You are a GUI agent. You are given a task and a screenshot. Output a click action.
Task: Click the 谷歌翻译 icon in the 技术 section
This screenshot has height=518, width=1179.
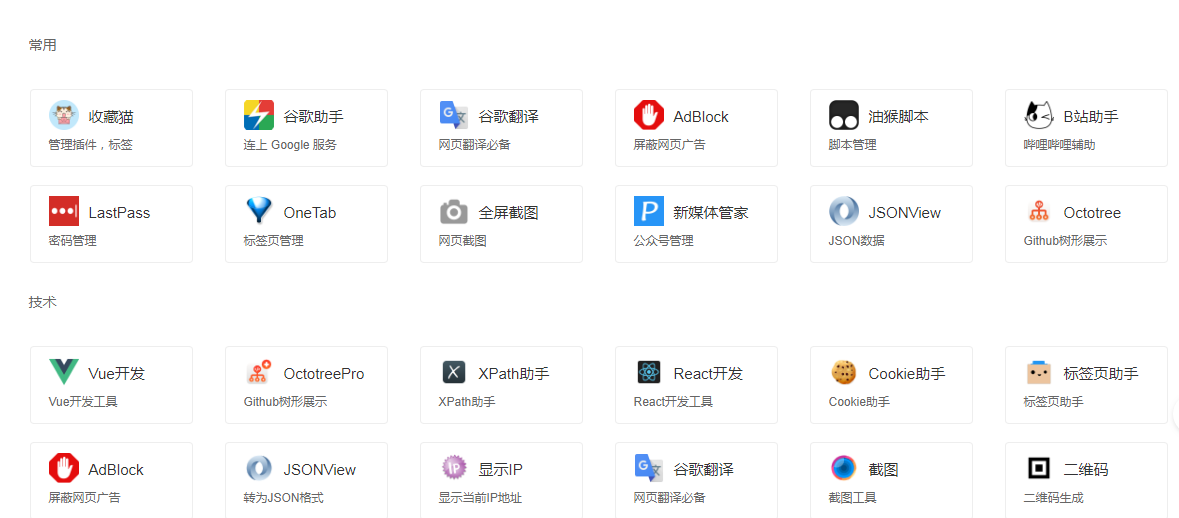pos(649,468)
